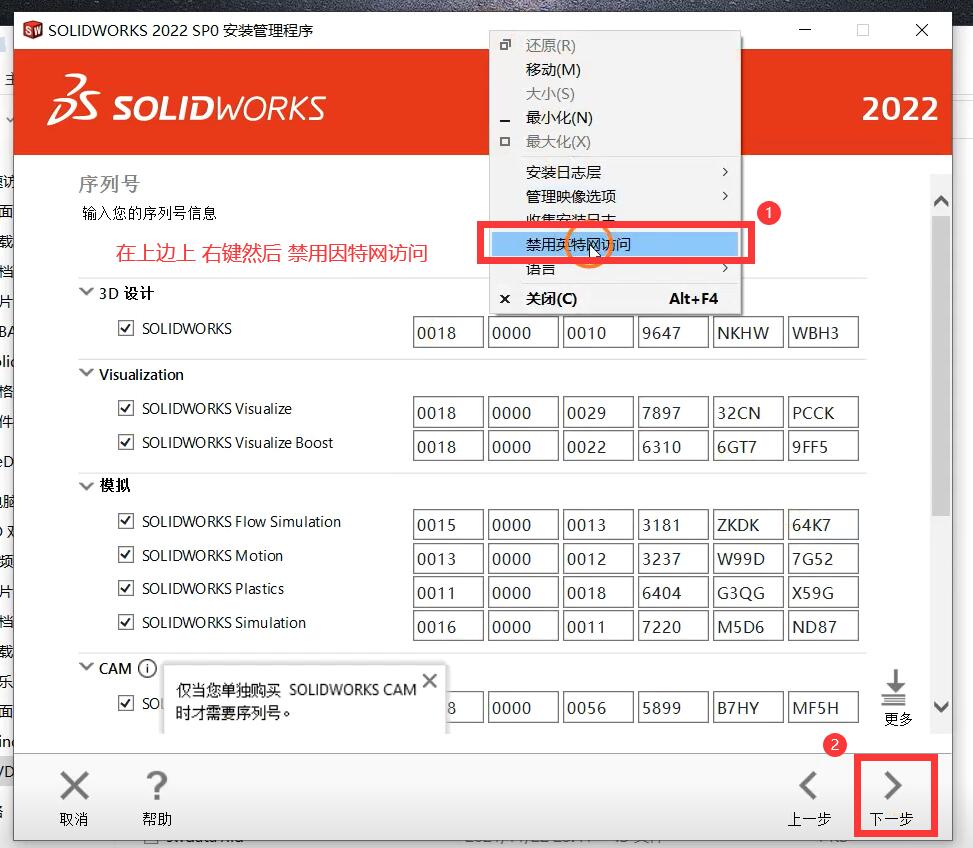Choose 最大化(X) in system menu

click(x=614, y=141)
